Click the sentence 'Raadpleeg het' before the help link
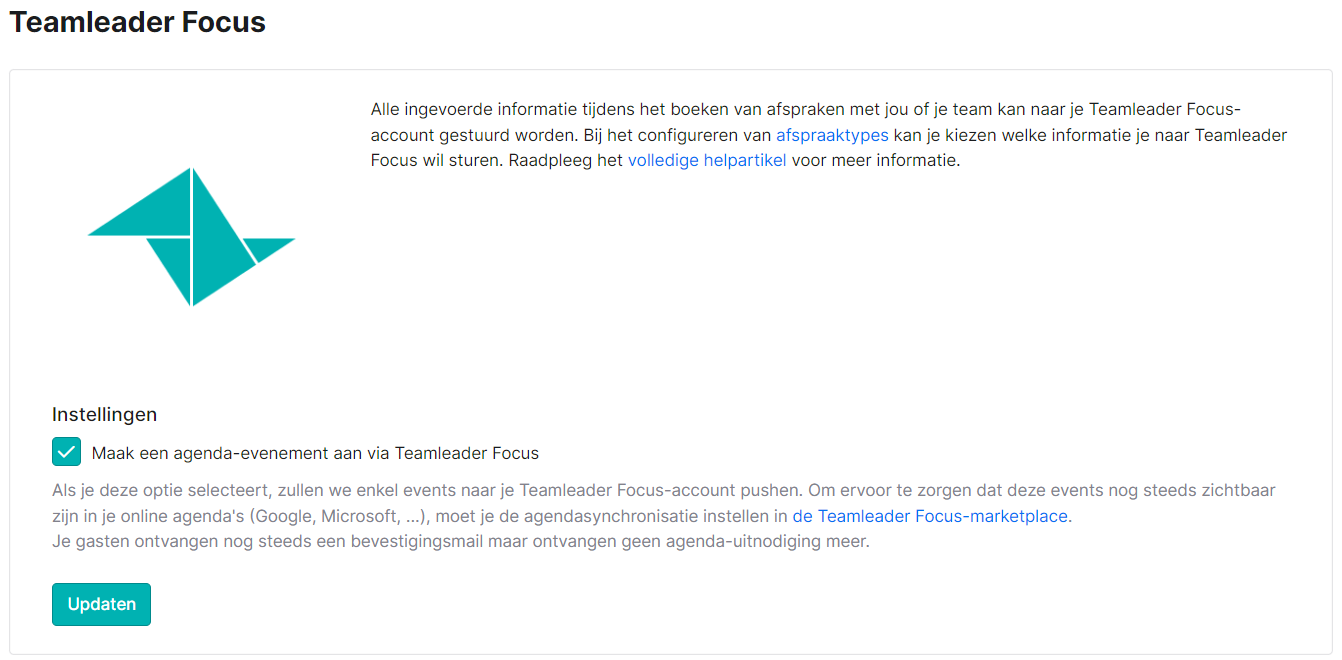The width and height of the screenshot is (1342, 660). (566, 160)
